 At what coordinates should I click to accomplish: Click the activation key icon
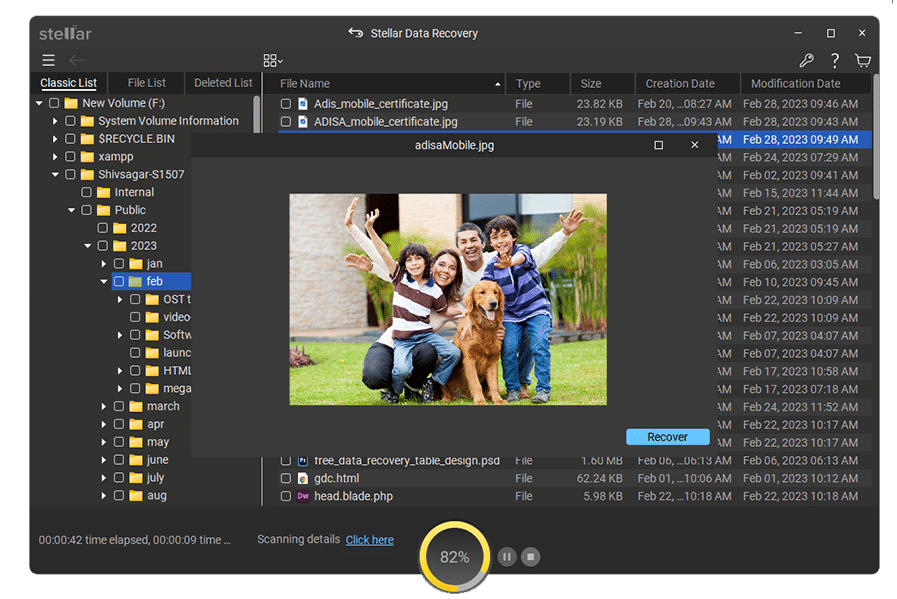tap(806, 61)
